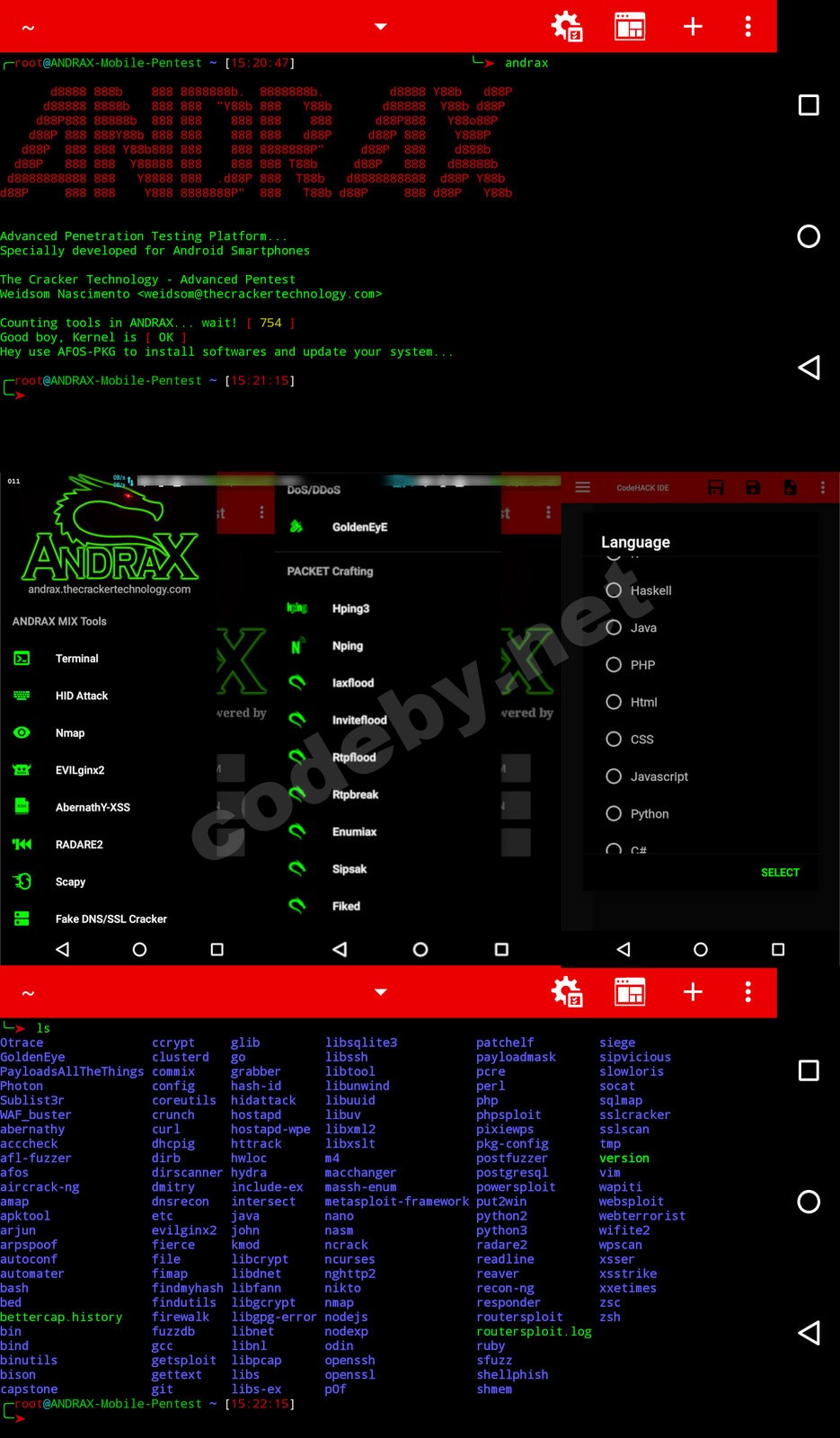Select Rtpflood in the tool list
Viewport: 840px width, 1438px height.
[x=354, y=758]
